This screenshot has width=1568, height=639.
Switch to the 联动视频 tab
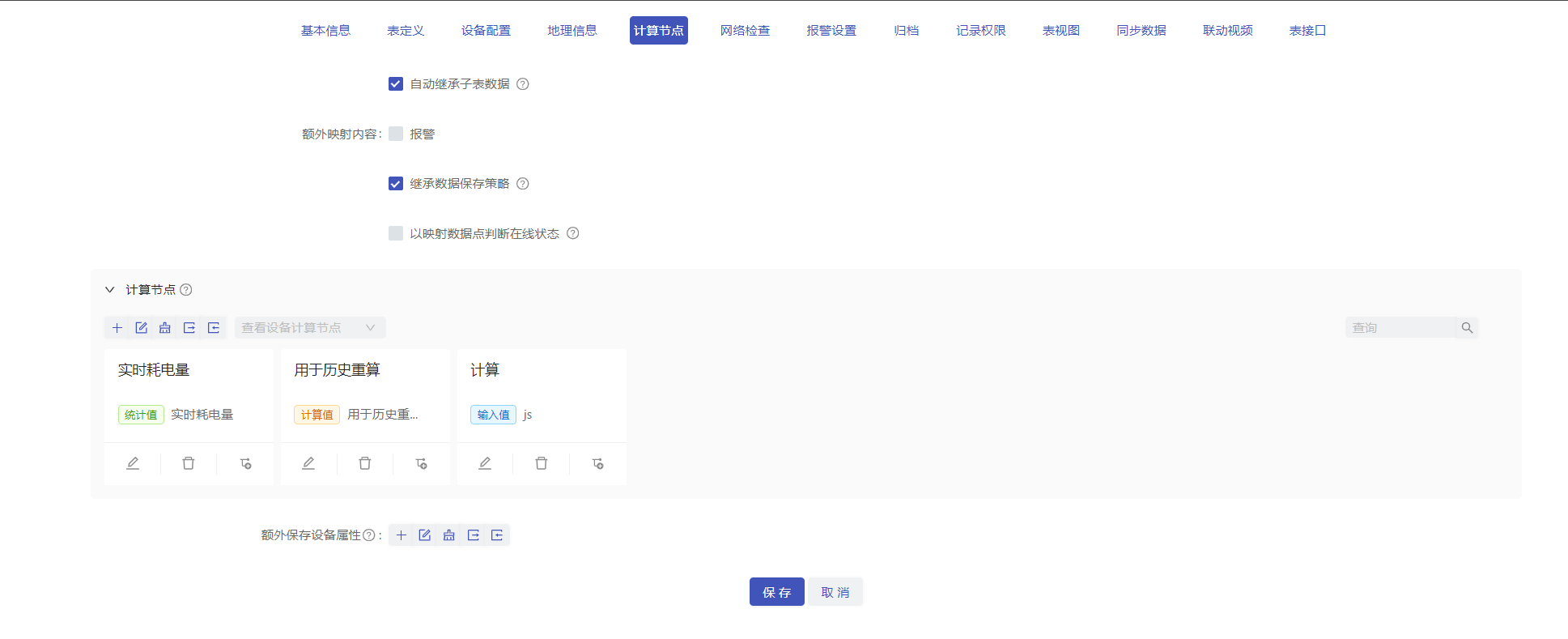1228,31
